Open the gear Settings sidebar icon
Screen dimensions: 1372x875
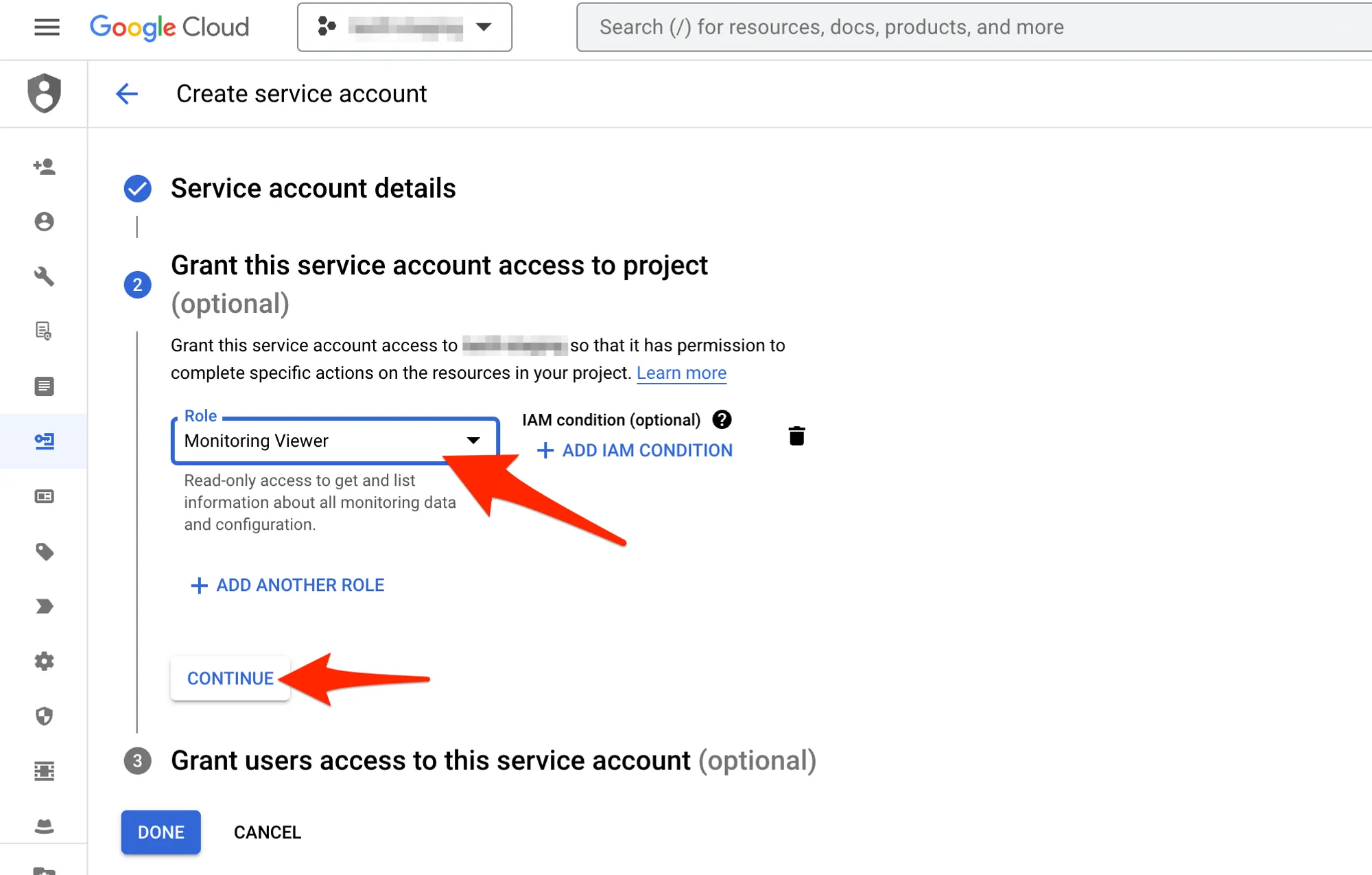(44, 662)
